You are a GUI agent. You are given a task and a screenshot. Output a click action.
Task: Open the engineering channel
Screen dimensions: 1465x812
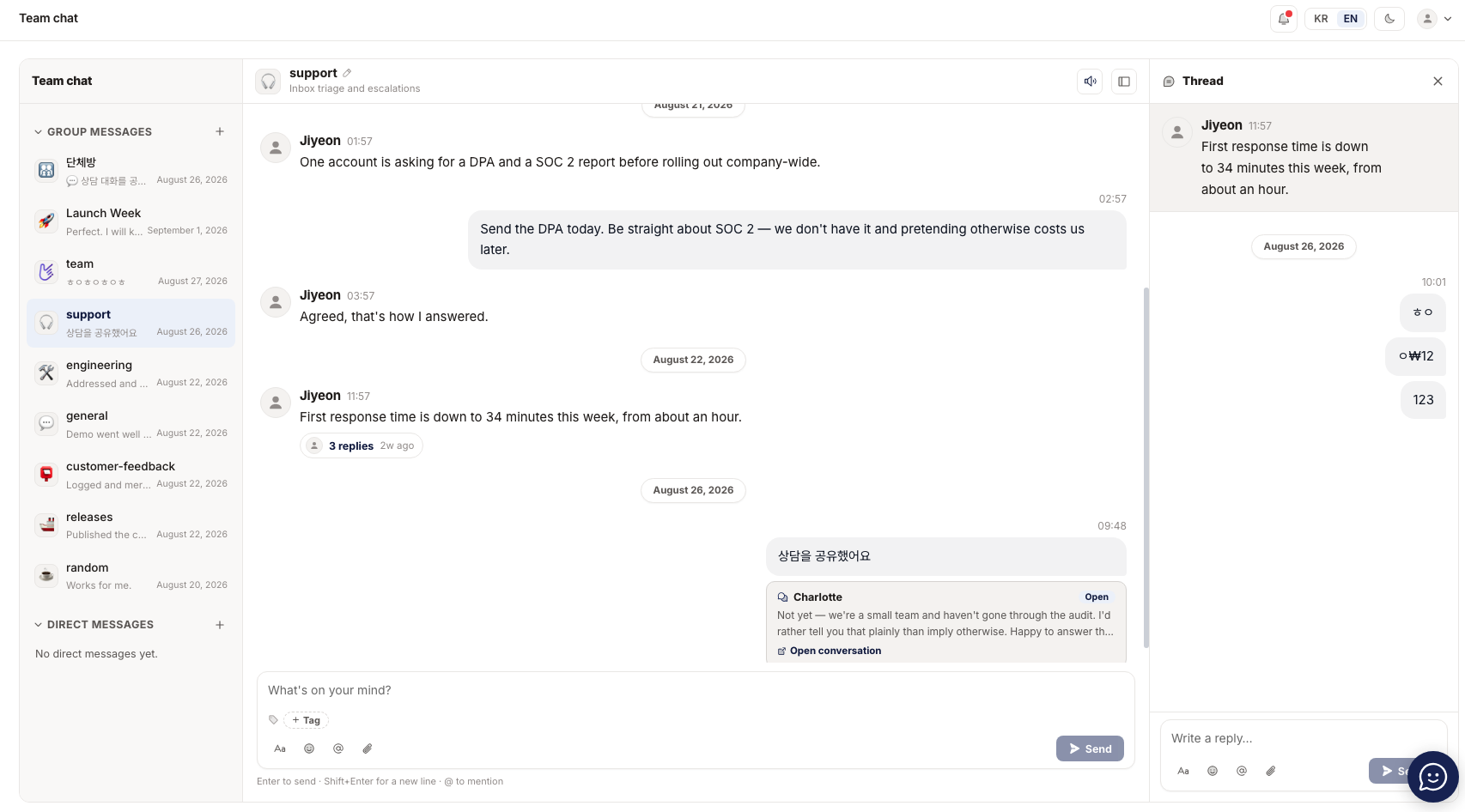131,373
